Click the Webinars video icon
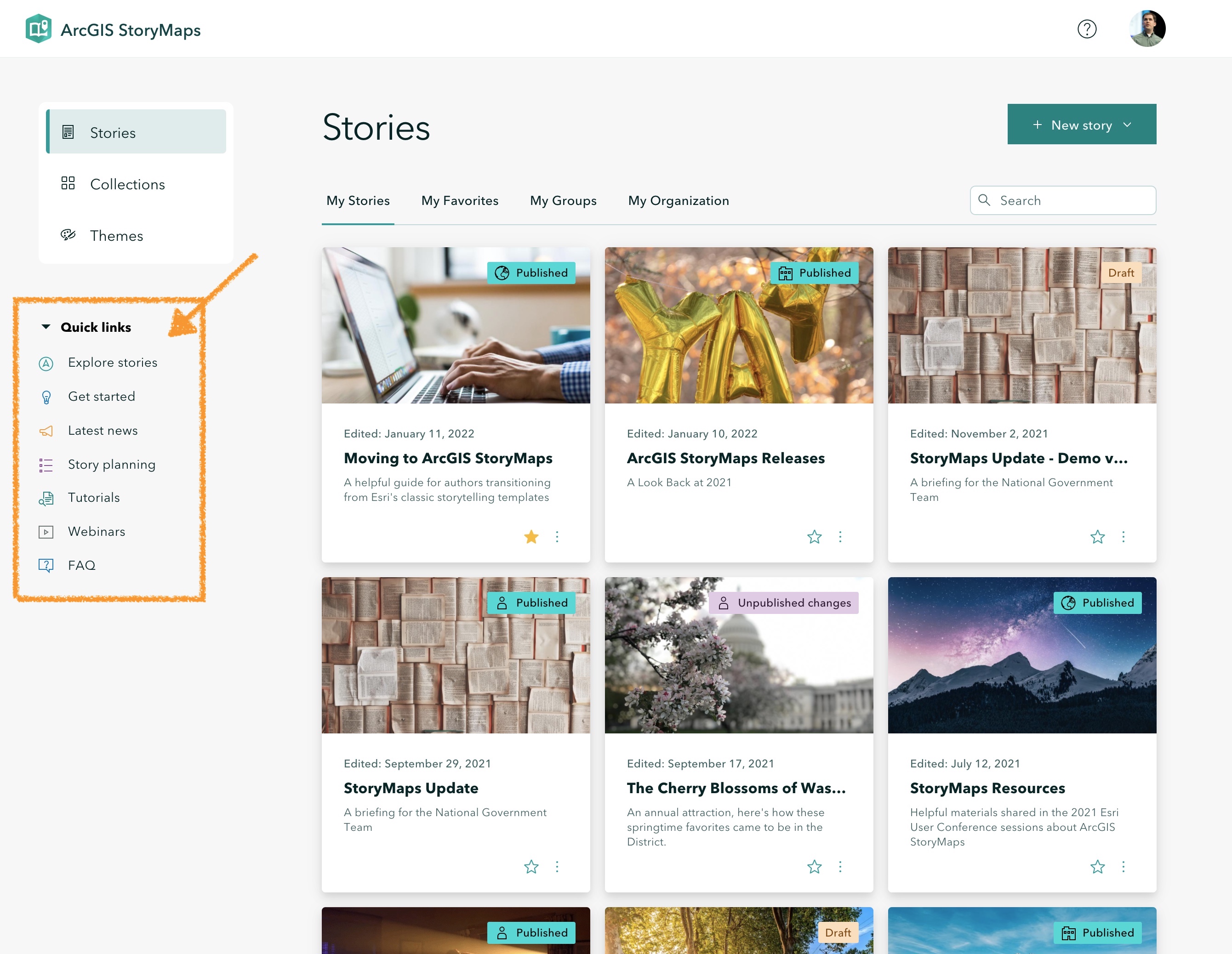Viewport: 1232px width, 954px height. (46, 531)
